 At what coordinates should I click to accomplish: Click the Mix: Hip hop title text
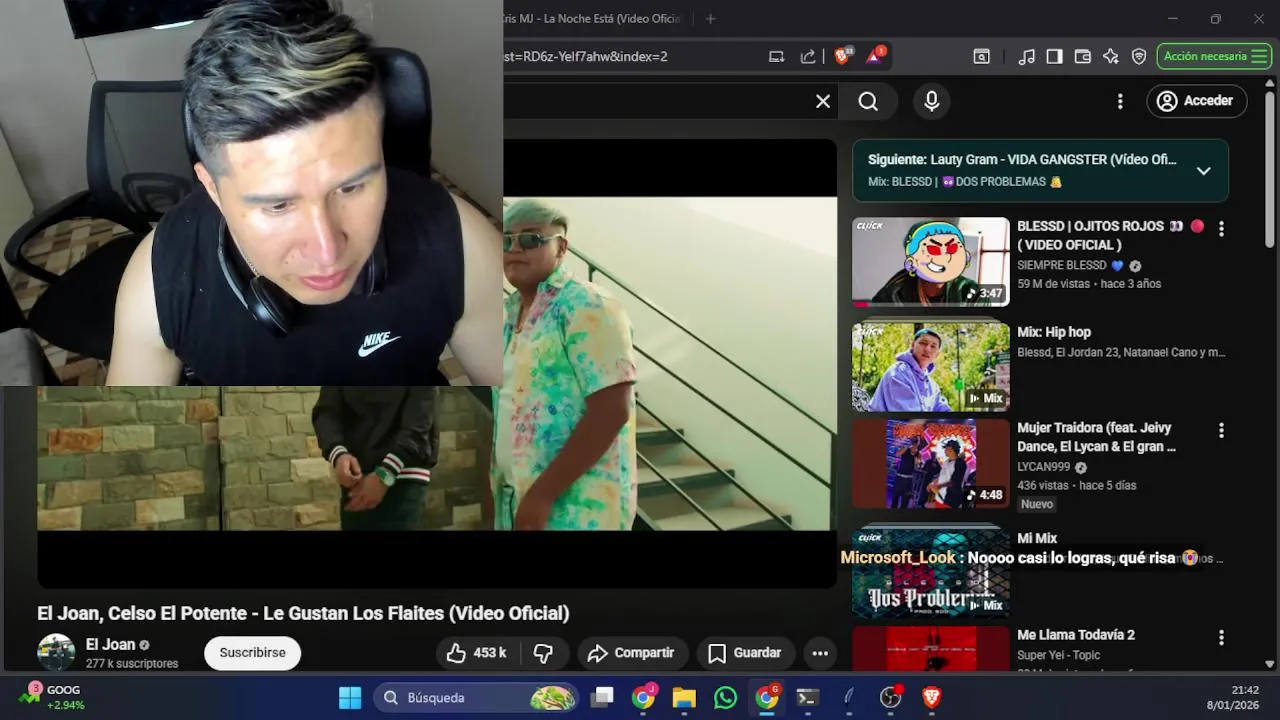1054,332
